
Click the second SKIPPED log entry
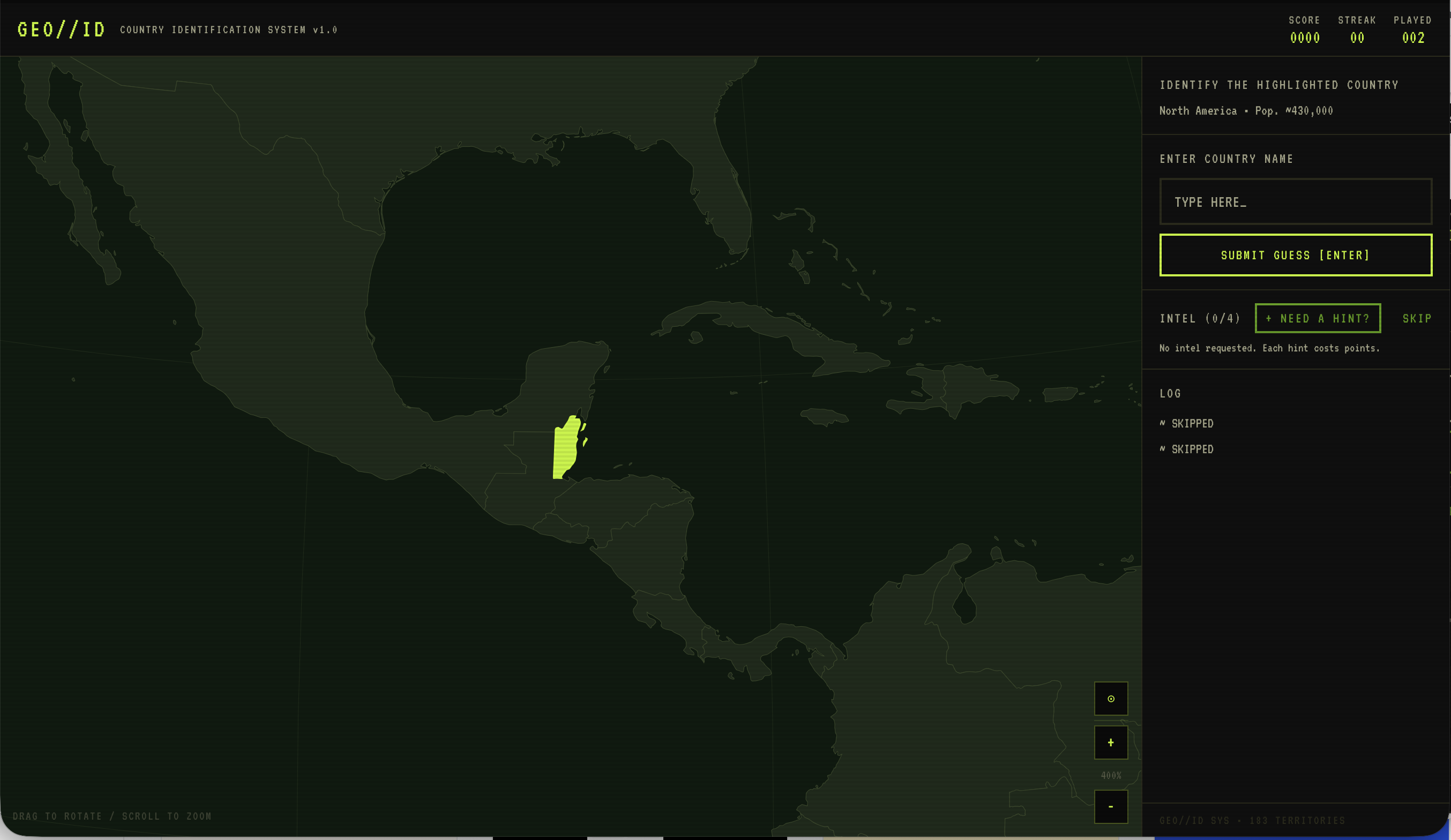point(1187,449)
